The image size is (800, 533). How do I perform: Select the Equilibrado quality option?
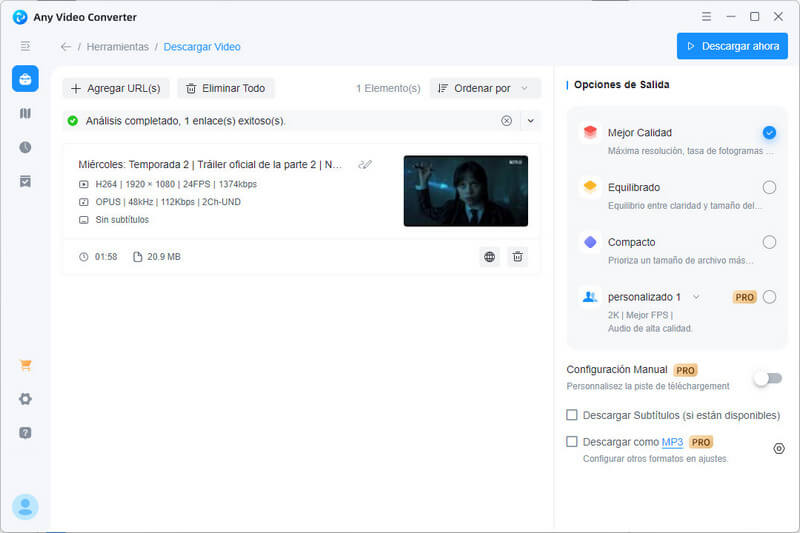(768, 187)
